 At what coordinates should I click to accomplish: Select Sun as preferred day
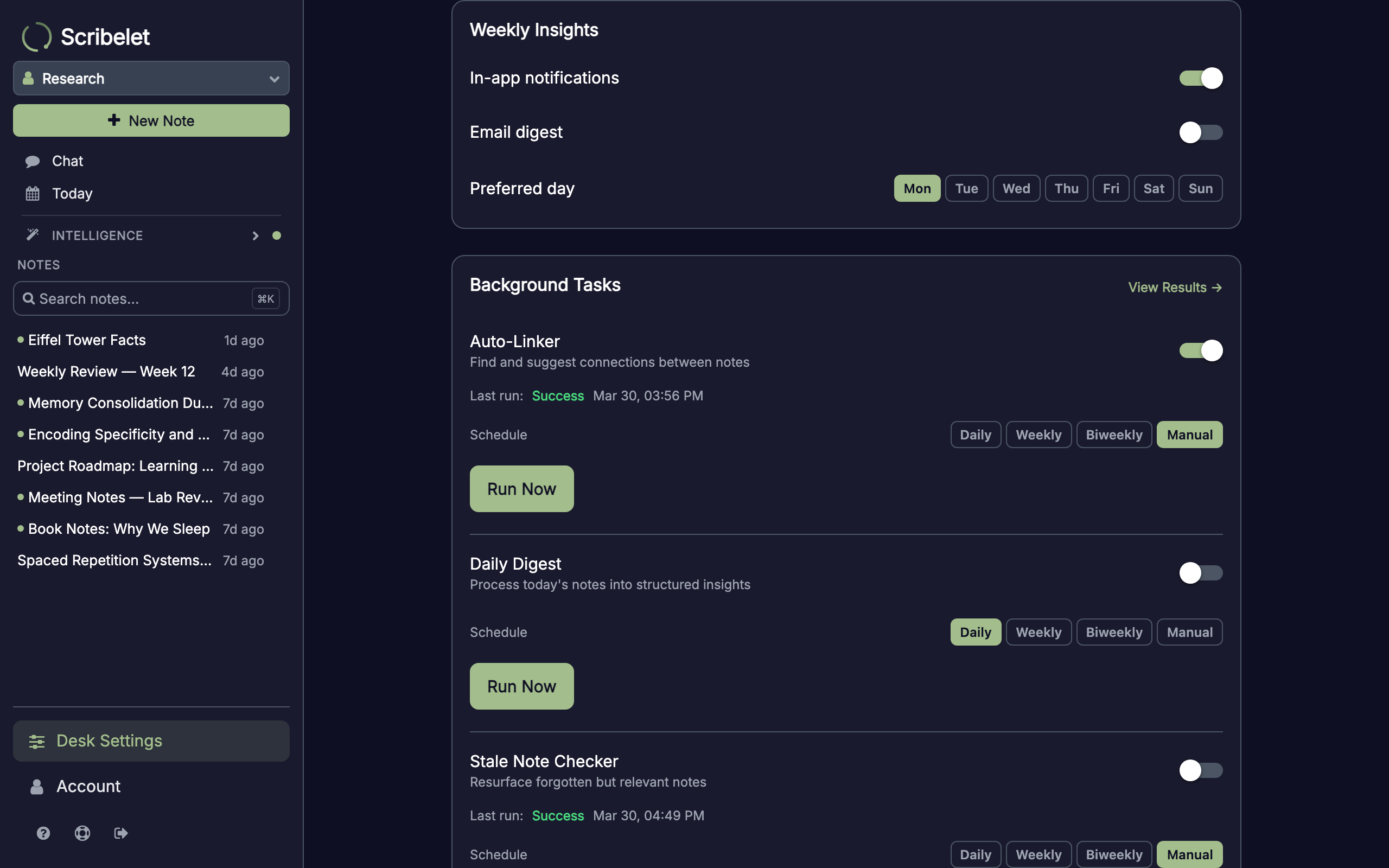(x=1200, y=188)
